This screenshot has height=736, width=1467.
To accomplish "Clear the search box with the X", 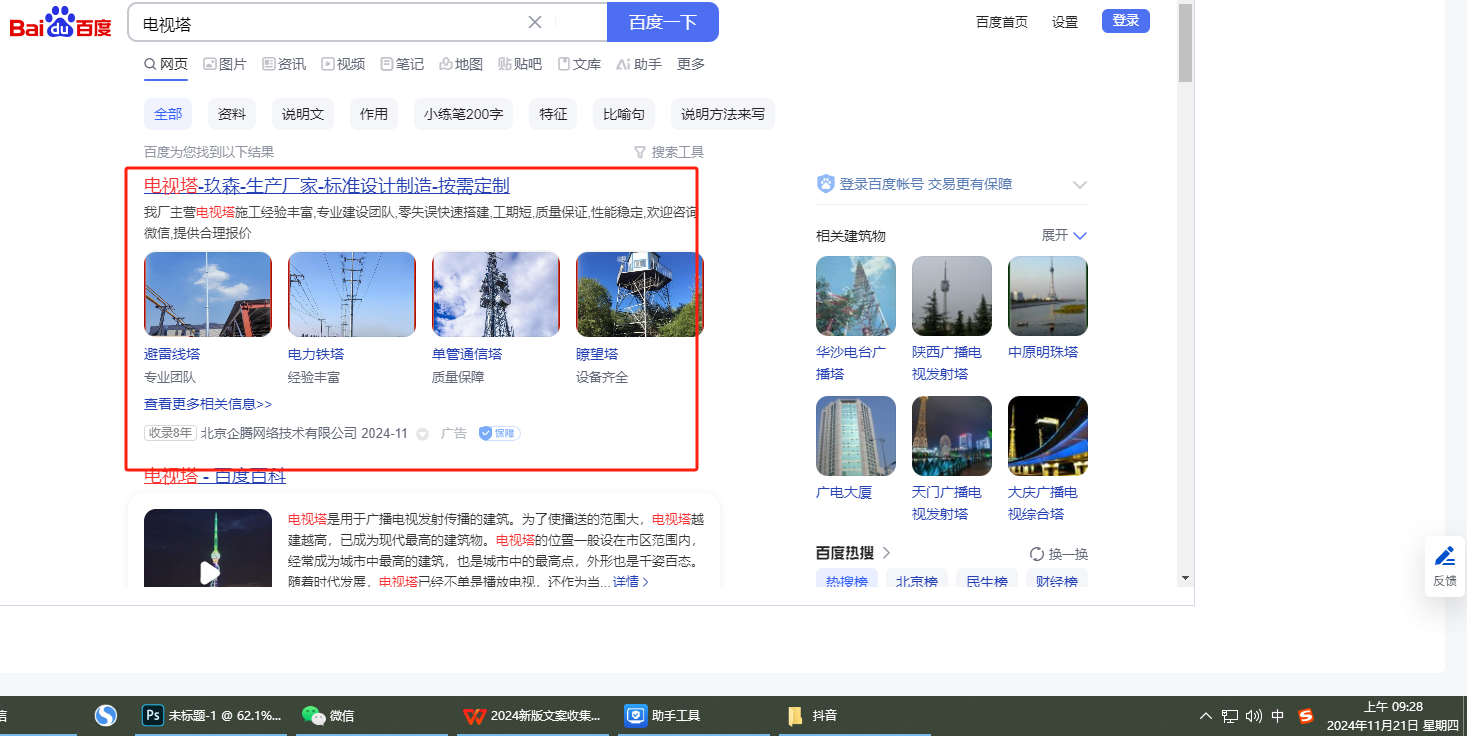I will coord(535,22).
